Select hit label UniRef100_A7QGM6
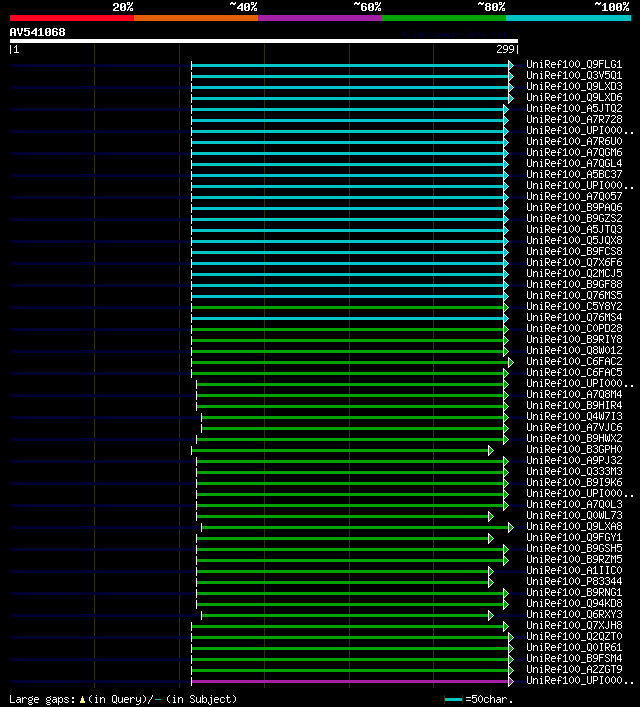This screenshot has width=640, height=707. point(574,152)
